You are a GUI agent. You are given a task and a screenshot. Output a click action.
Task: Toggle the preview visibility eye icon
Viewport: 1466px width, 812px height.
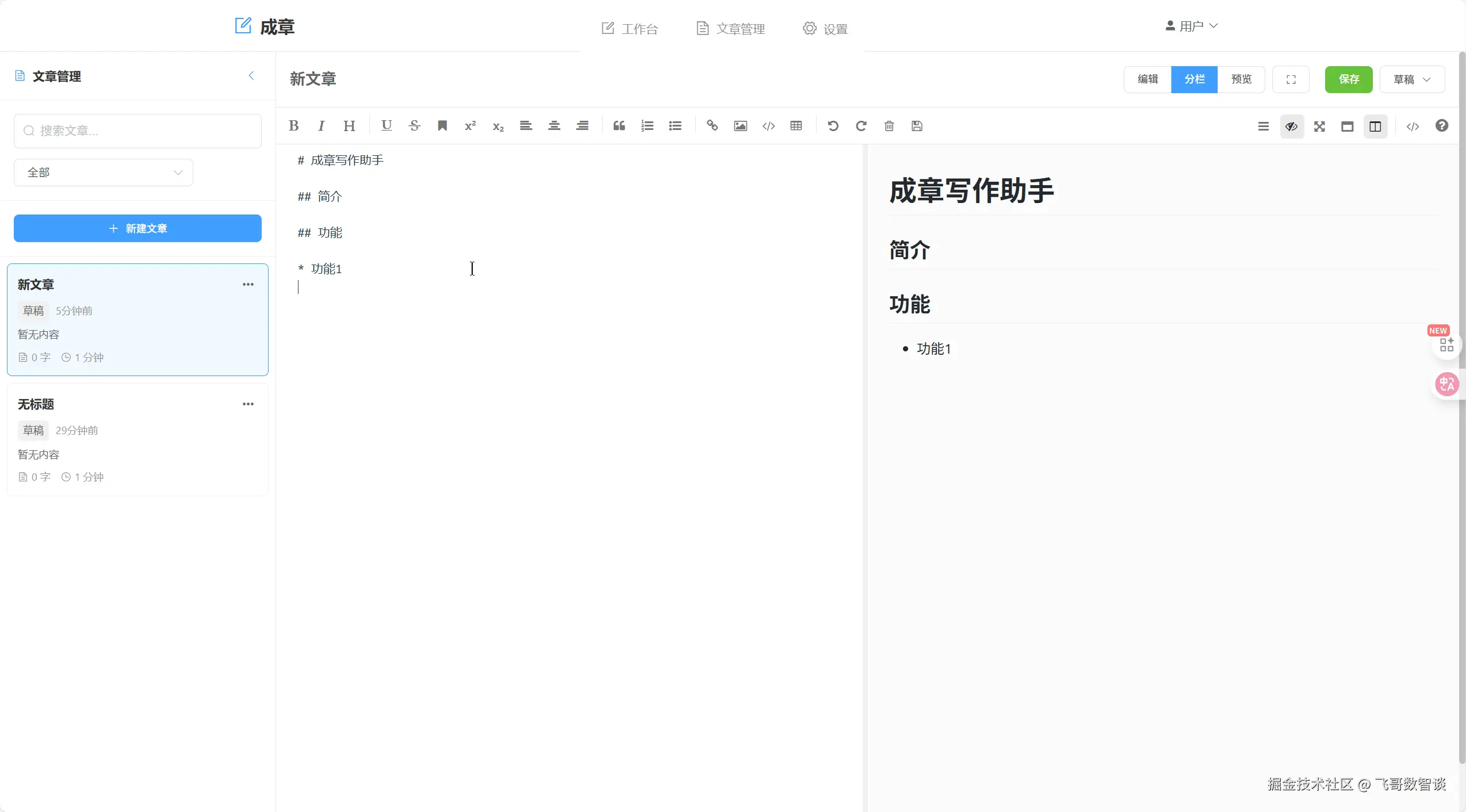pyautogui.click(x=1291, y=127)
